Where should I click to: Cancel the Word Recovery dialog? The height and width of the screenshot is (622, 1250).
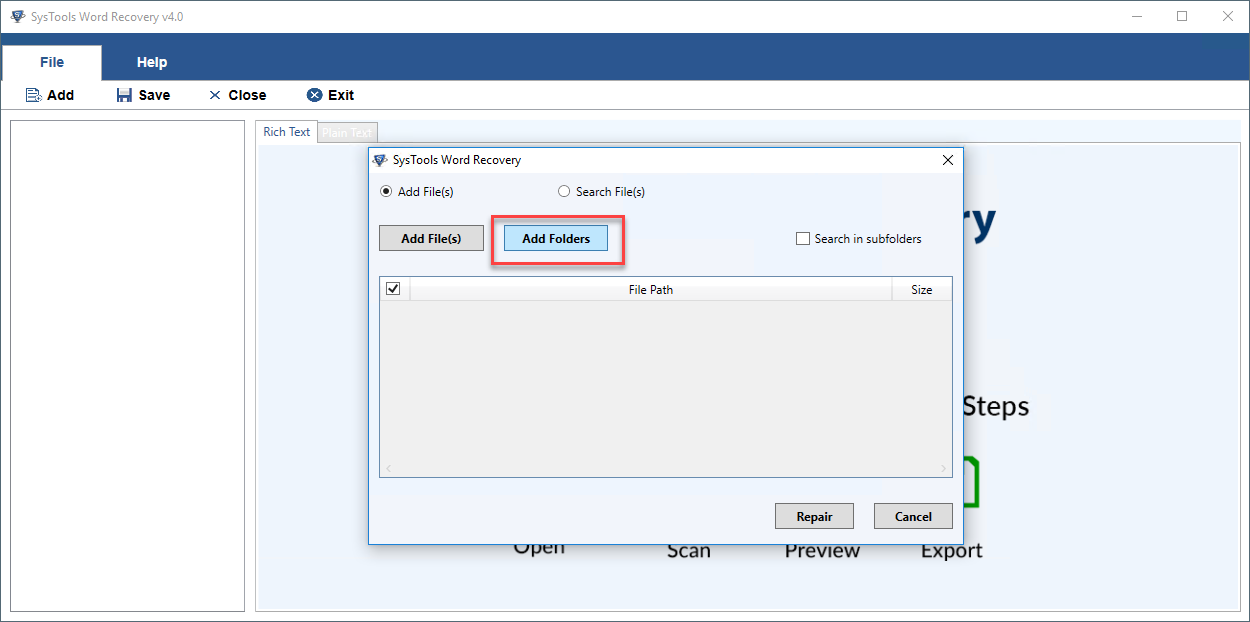click(x=913, y=516)
